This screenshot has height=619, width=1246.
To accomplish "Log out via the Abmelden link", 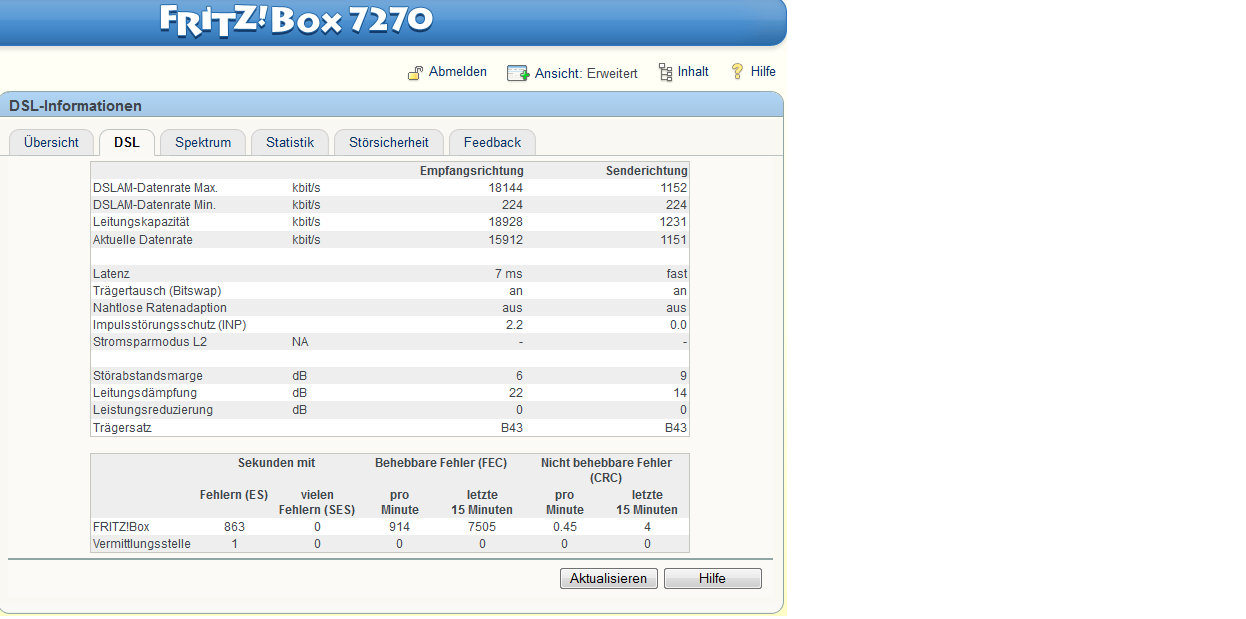I will tap(458, 72).
